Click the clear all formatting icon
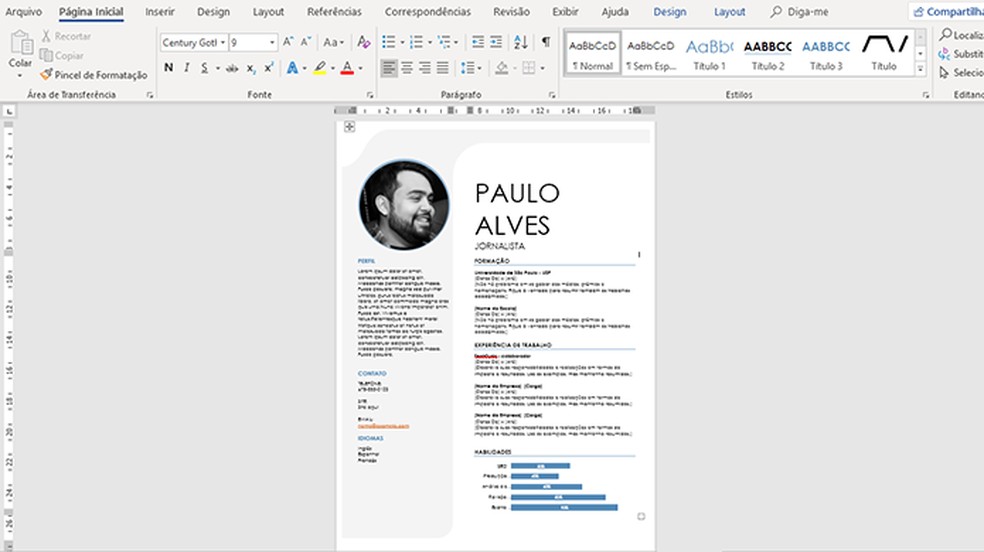 click(363, 43)
